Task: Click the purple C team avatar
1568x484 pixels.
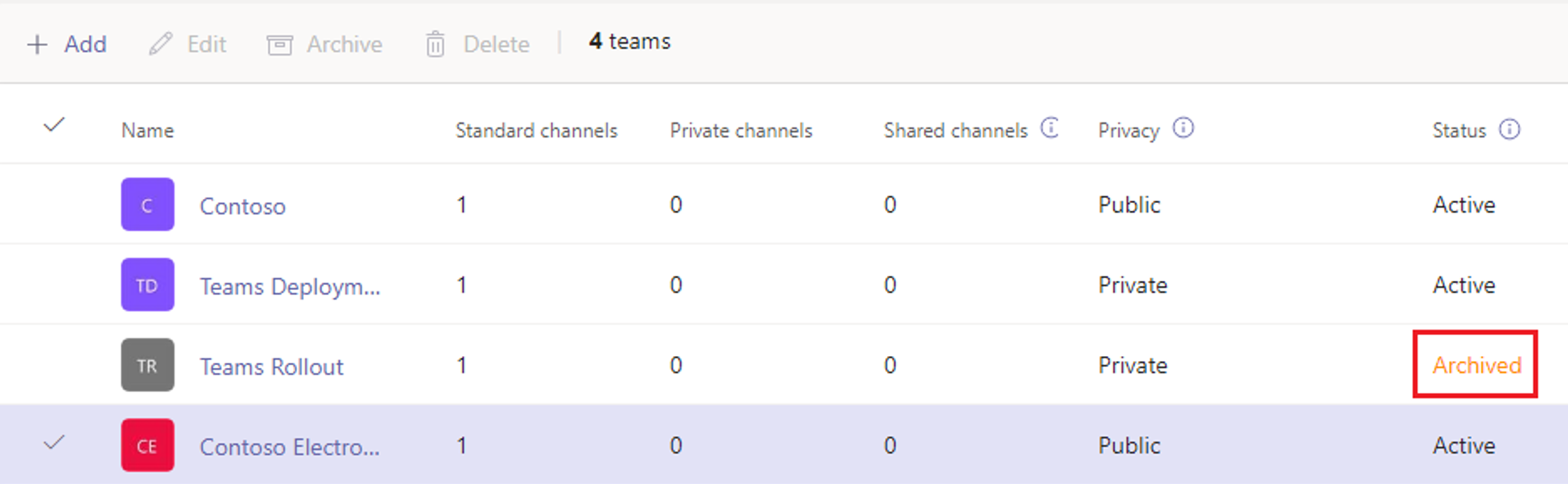Action: pos(147,204)
